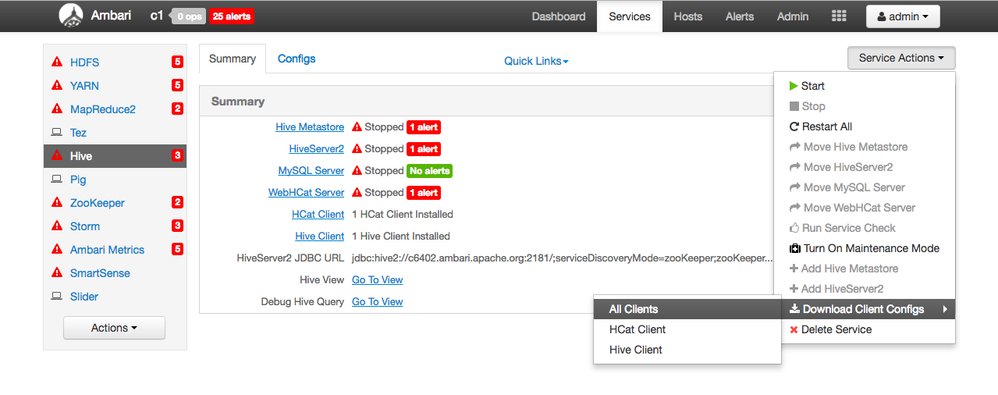This screenshot has width=998, height=395.
Task: Click the HDFS alert count badge 5
Action: coord(177,62)
